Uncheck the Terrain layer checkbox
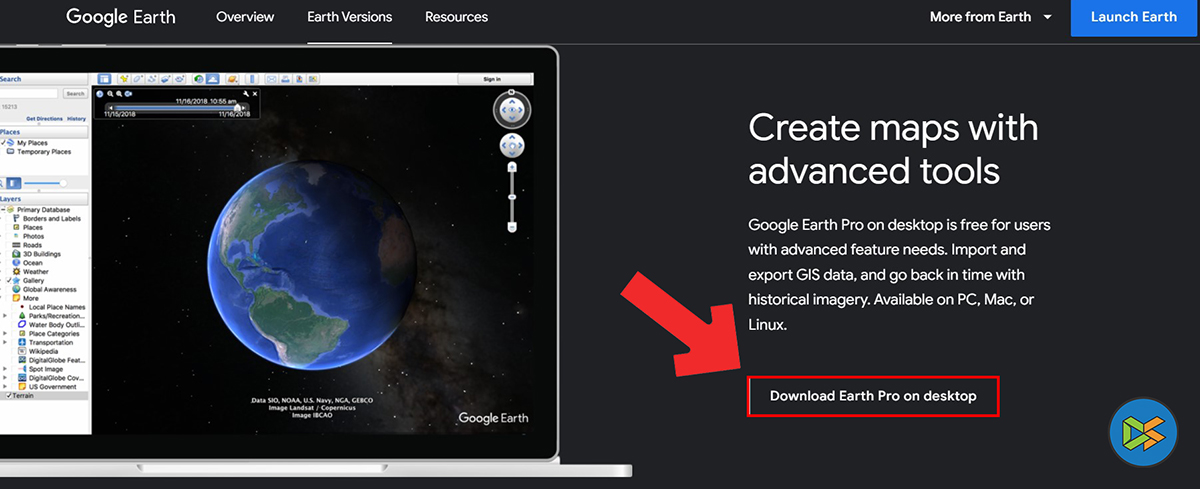Image resolution: width=1200 pixels, height=489 pixels. [9, 395]
